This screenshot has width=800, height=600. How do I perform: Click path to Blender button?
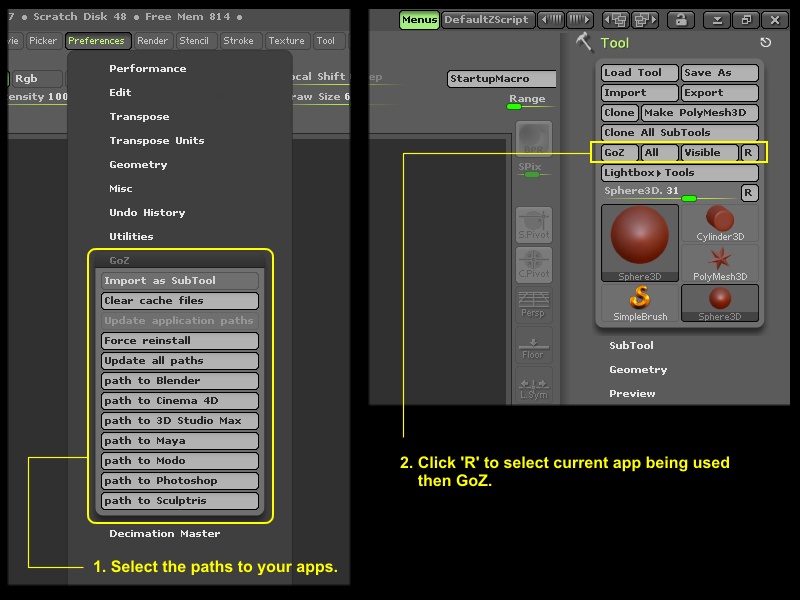[x=180, y=381]
